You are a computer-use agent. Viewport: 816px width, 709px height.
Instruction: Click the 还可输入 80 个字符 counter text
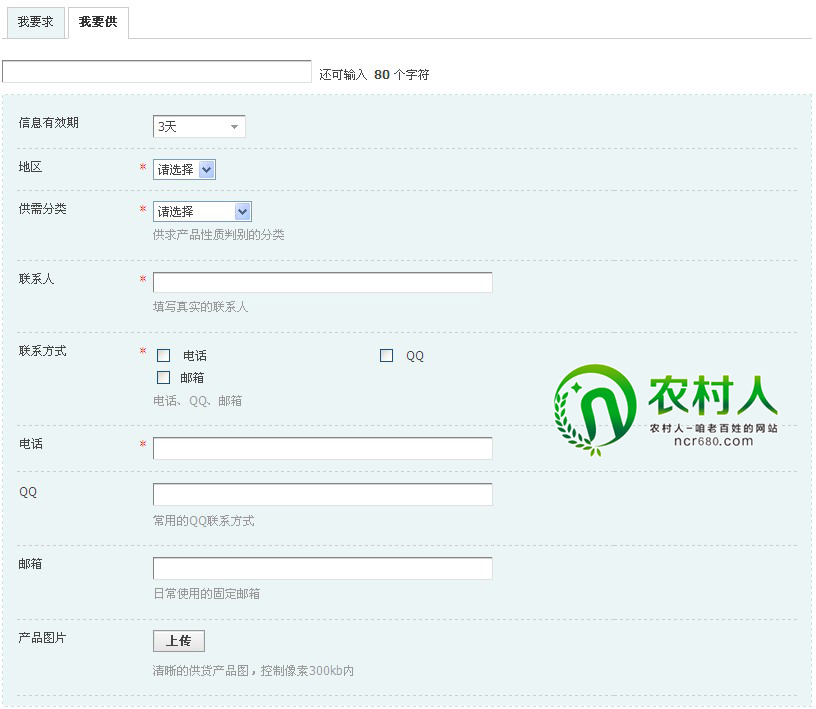pyautogui.click(x=374, y=75)
